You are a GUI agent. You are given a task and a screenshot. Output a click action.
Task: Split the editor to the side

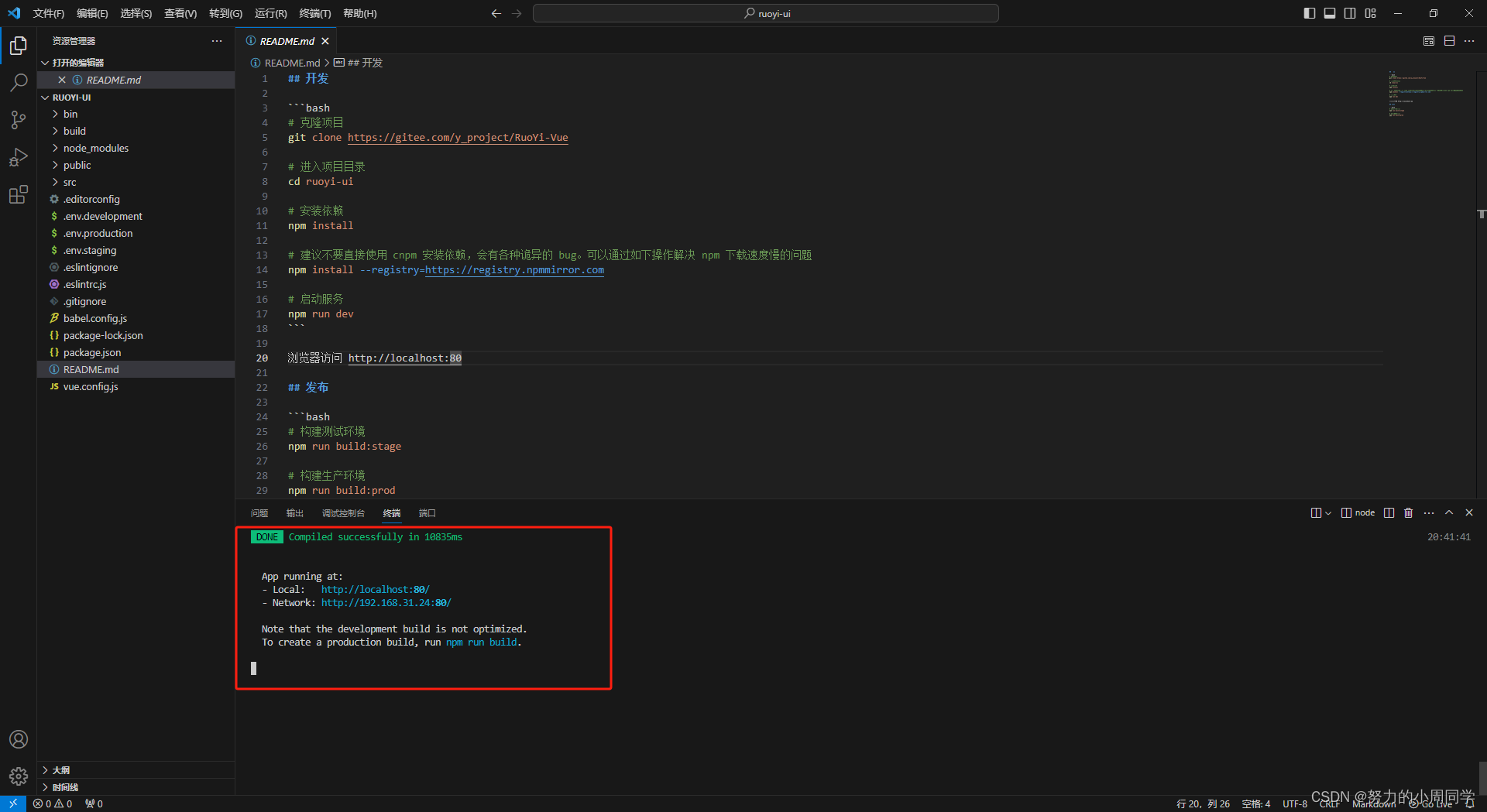pyautogui.click(x=1449, y=41)
